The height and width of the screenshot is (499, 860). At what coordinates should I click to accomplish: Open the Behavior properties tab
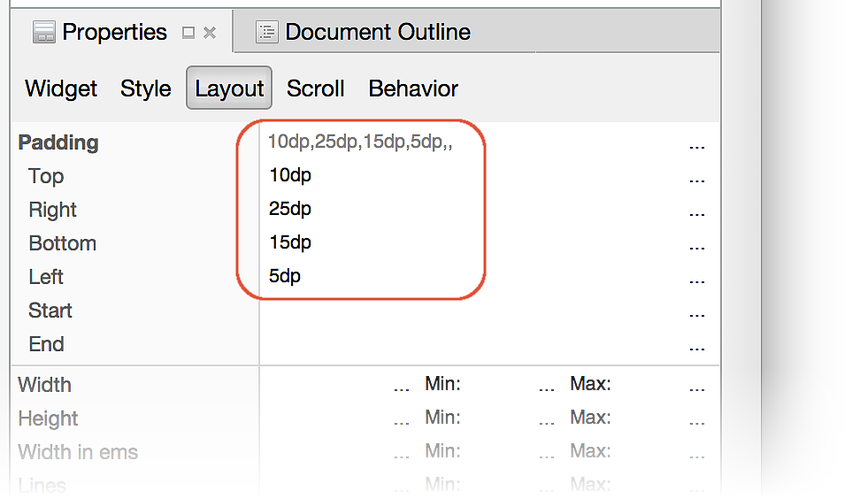coord(413,88)
